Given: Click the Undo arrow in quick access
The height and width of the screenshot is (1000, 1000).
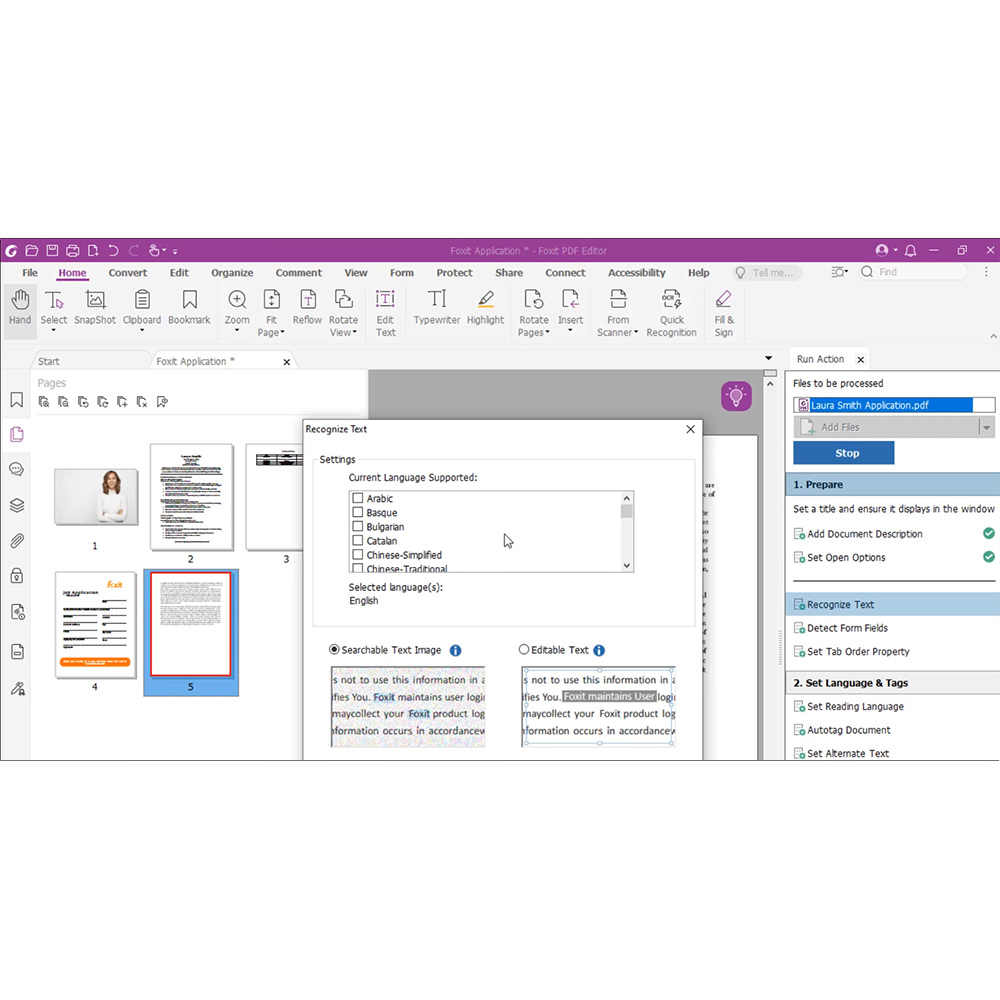Looking at the screenshot, I should (x=113, y=251).
